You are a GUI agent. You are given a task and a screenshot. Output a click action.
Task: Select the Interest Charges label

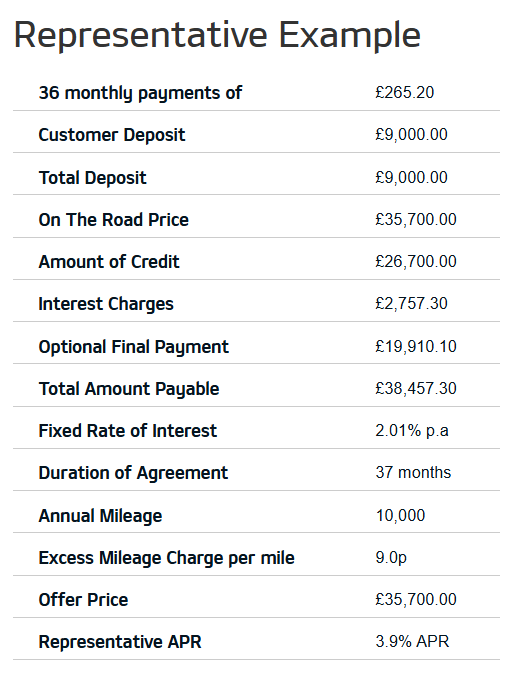(106, 304)
